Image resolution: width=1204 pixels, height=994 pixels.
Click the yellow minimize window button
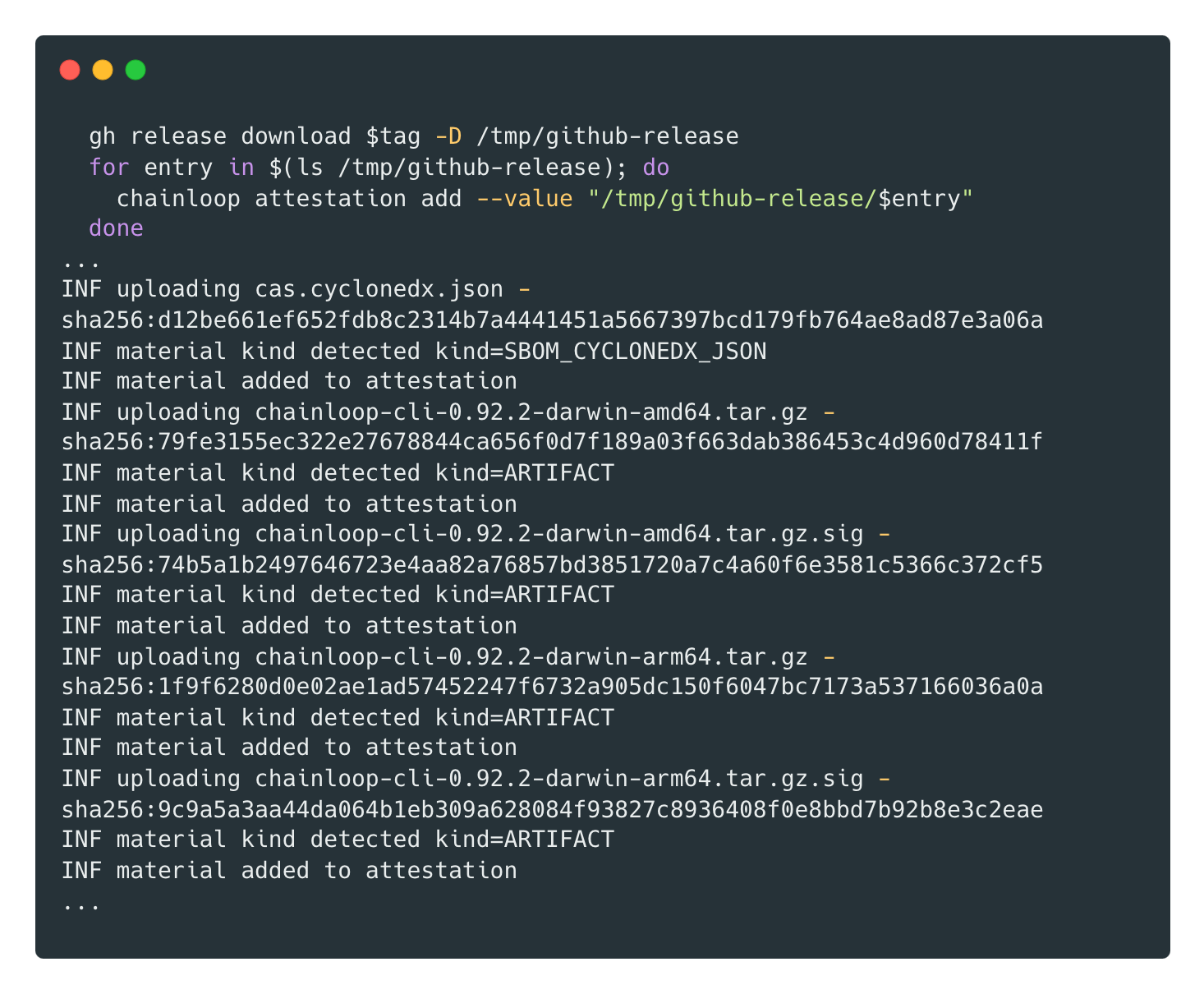click(103, 71)
